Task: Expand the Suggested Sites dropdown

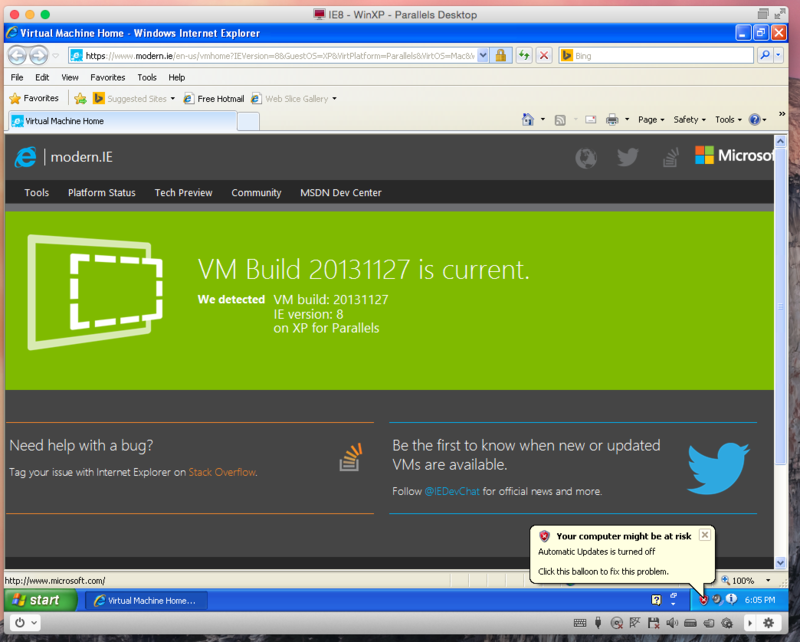Action: pos(172,98)
